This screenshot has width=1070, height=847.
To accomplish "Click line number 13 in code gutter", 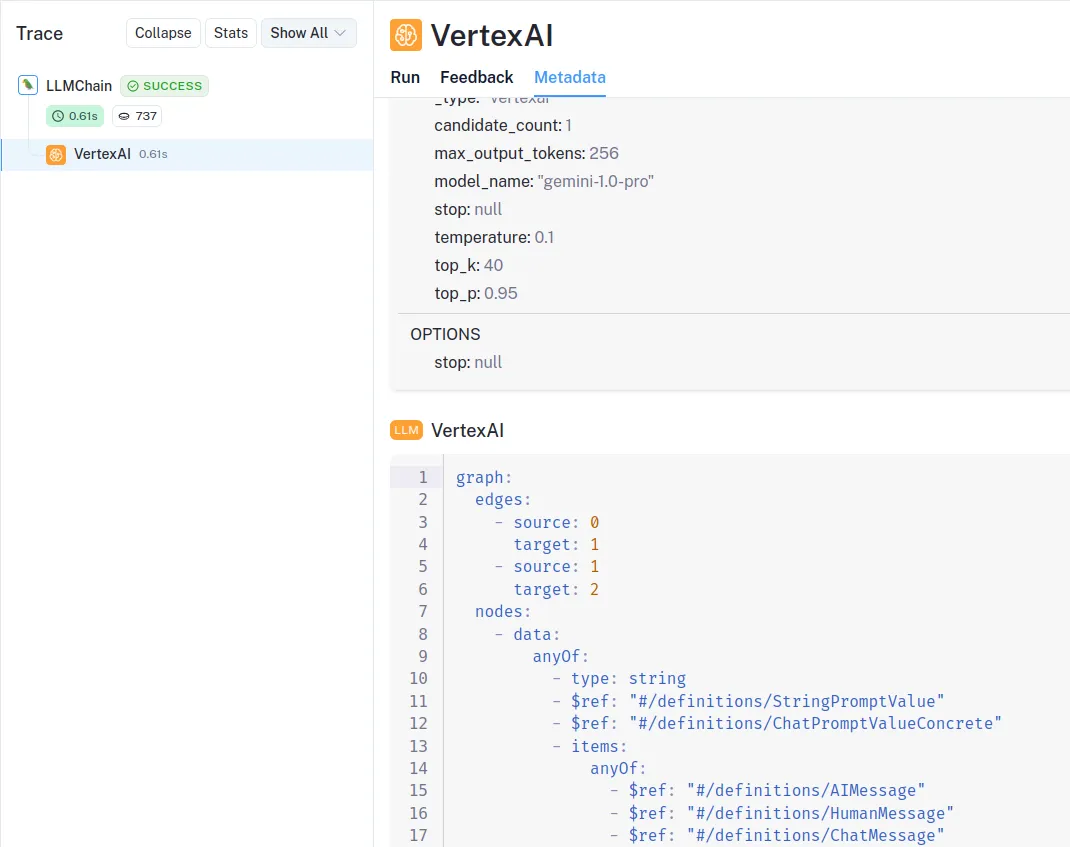I will pos(418,746).
